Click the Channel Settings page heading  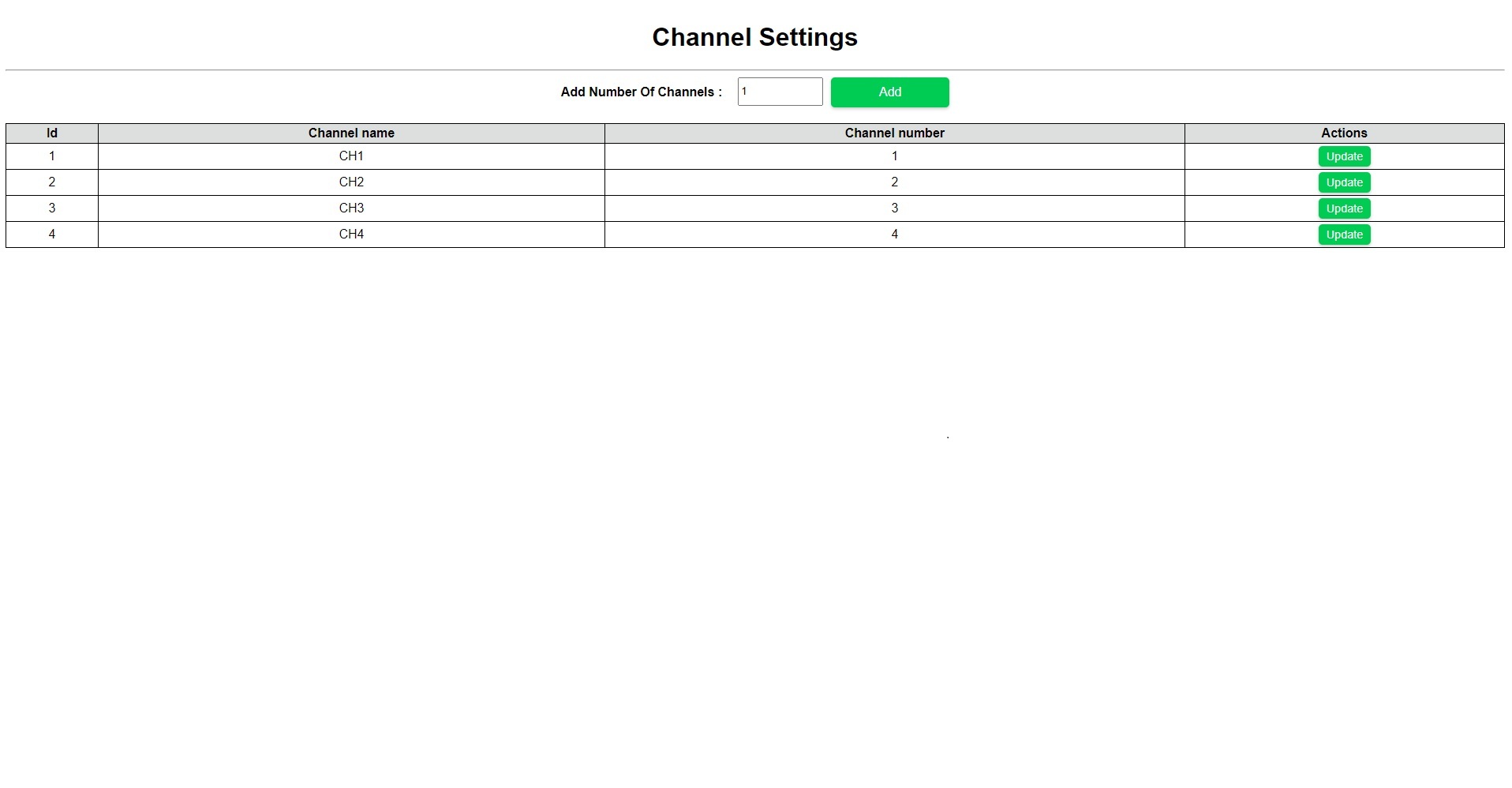[x=754, y=37]
